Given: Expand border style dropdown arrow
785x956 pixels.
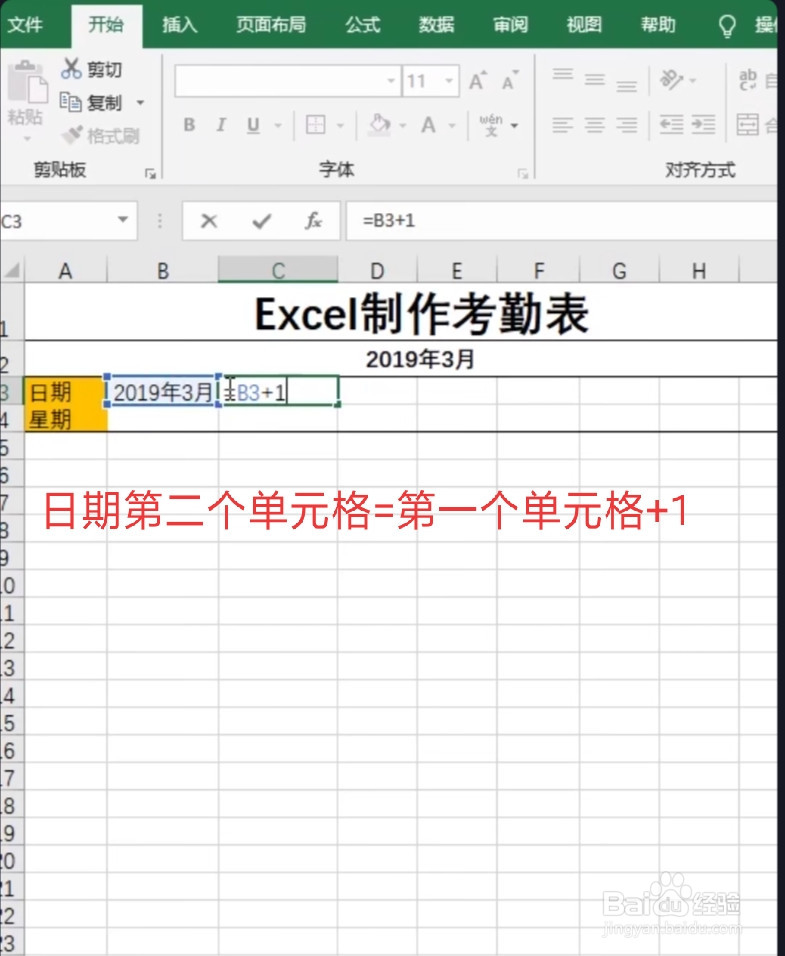Looking at the screenshot, I should point(340,126).
